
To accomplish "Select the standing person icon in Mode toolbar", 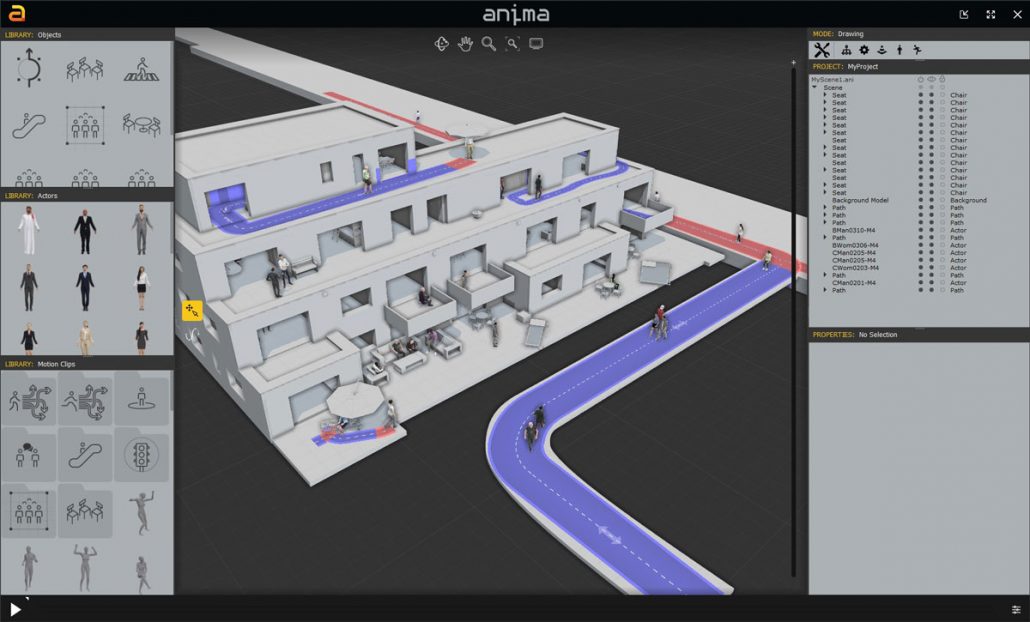I will (x=899, y=50).
